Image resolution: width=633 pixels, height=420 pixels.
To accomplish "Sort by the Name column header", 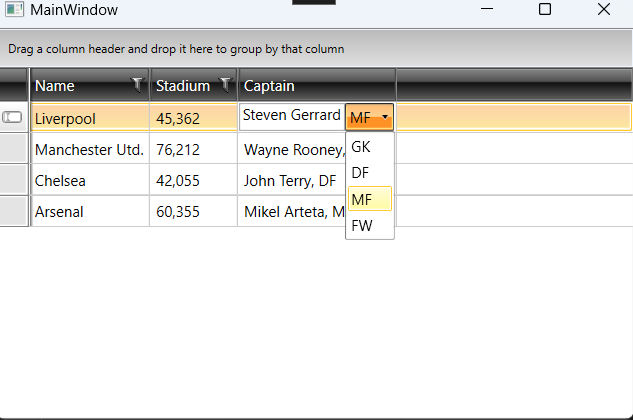I will (75, 86).
